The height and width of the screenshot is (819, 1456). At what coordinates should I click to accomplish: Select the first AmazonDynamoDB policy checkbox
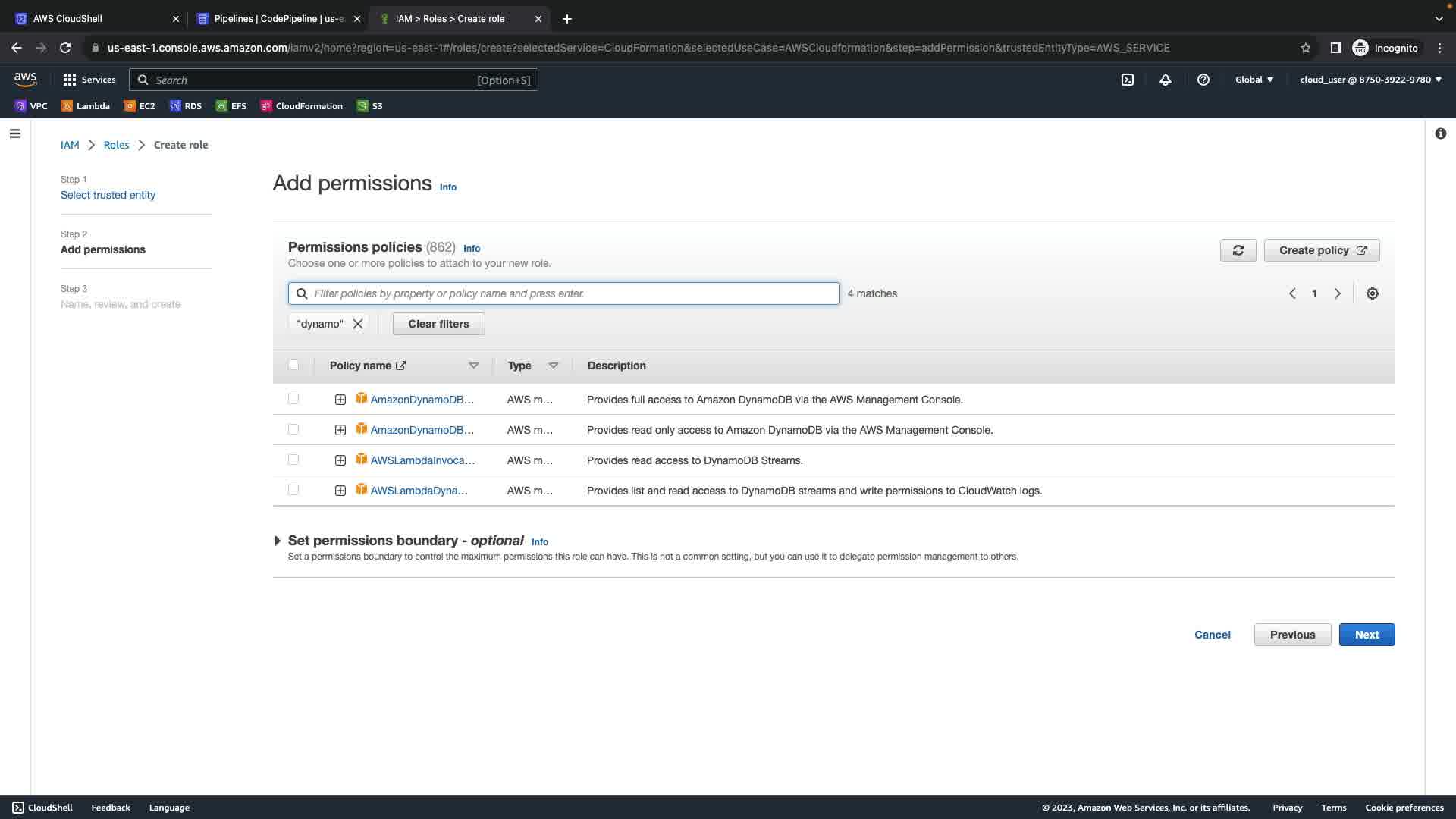[293, 399]
